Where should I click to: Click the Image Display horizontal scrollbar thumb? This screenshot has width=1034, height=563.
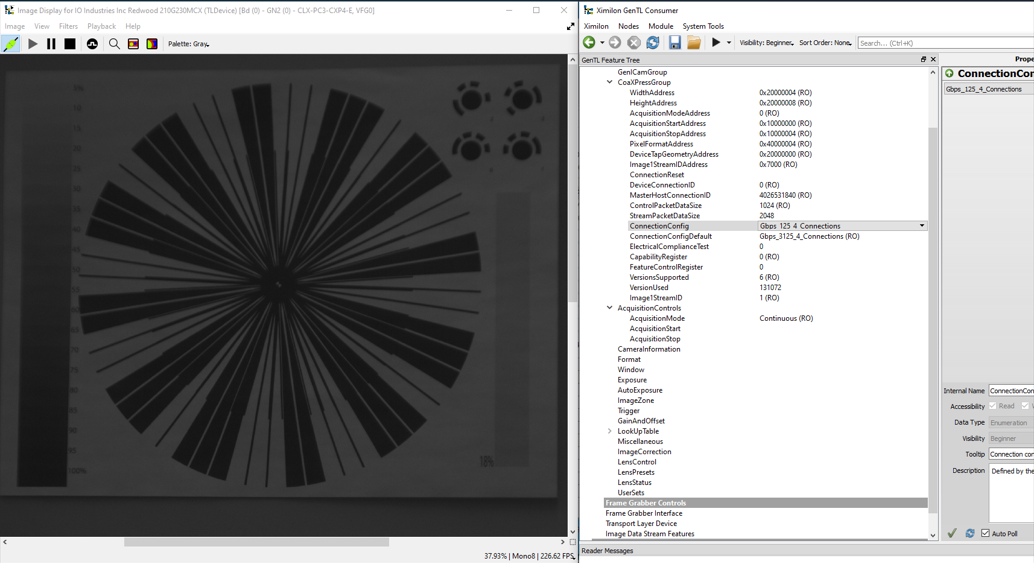click(x=257, y=542)
